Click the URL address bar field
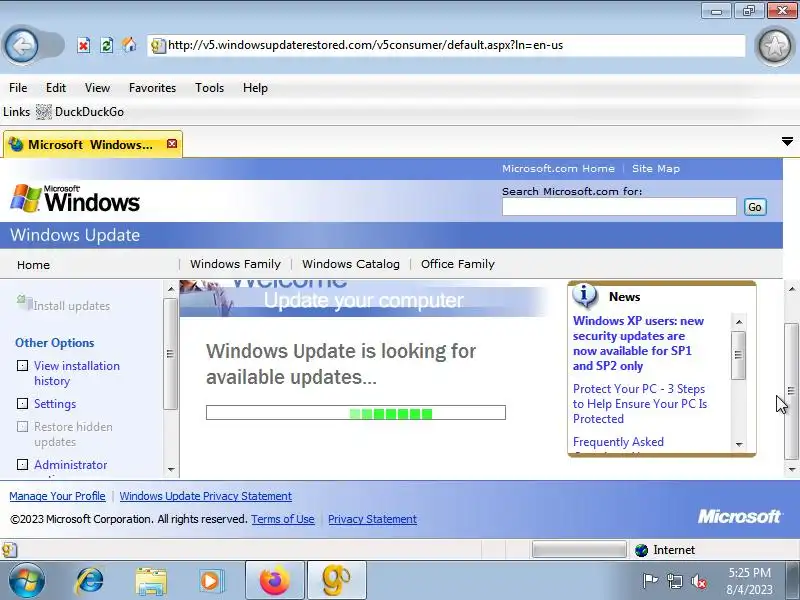Image resolution: width=800 pixels, height=600 pixels. [x=446, y=45]
